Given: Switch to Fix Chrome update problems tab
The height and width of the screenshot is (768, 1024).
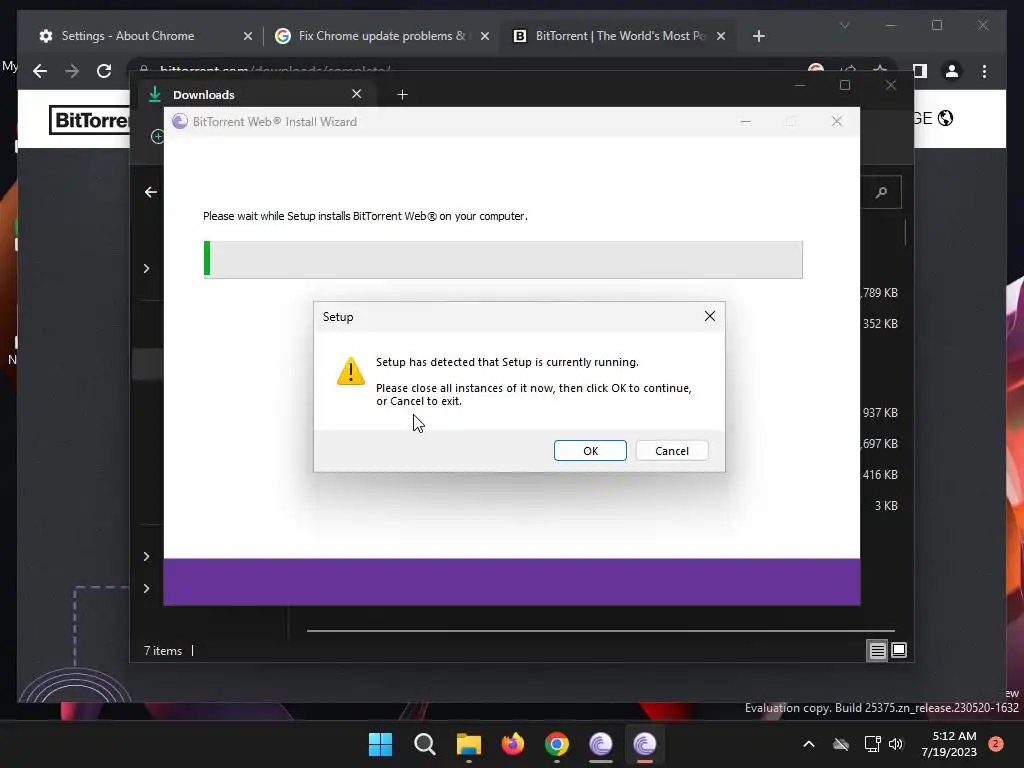Looking at the screenshot, I should 382,36.
